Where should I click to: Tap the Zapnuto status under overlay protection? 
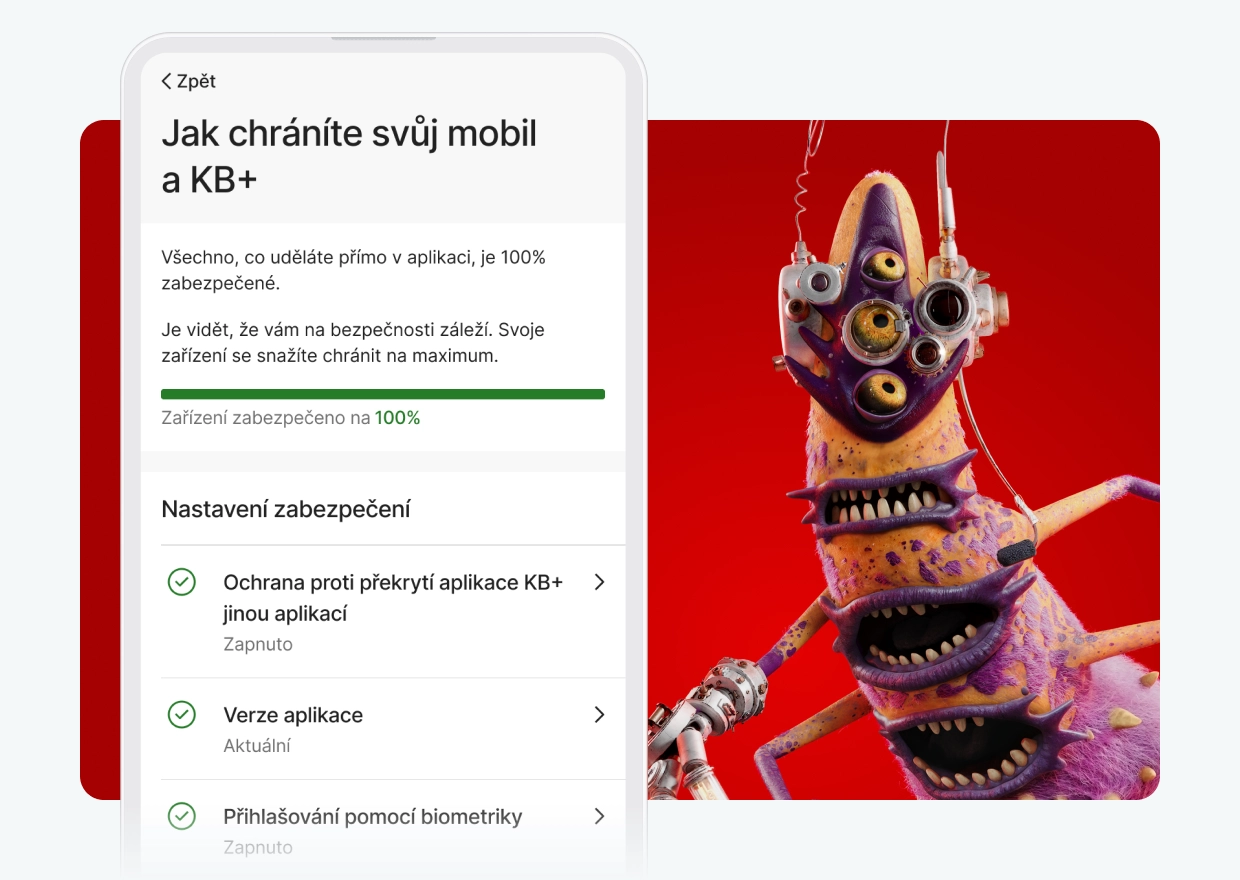coord(258,644)
